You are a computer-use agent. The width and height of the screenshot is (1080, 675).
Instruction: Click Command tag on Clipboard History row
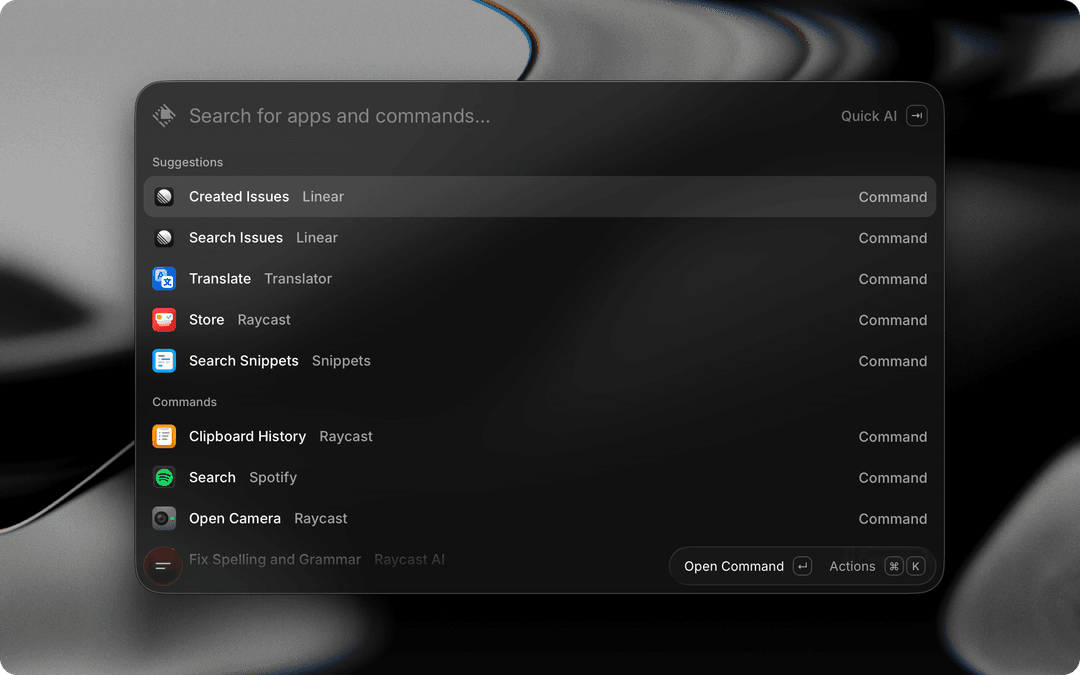(x=893, y=437)
